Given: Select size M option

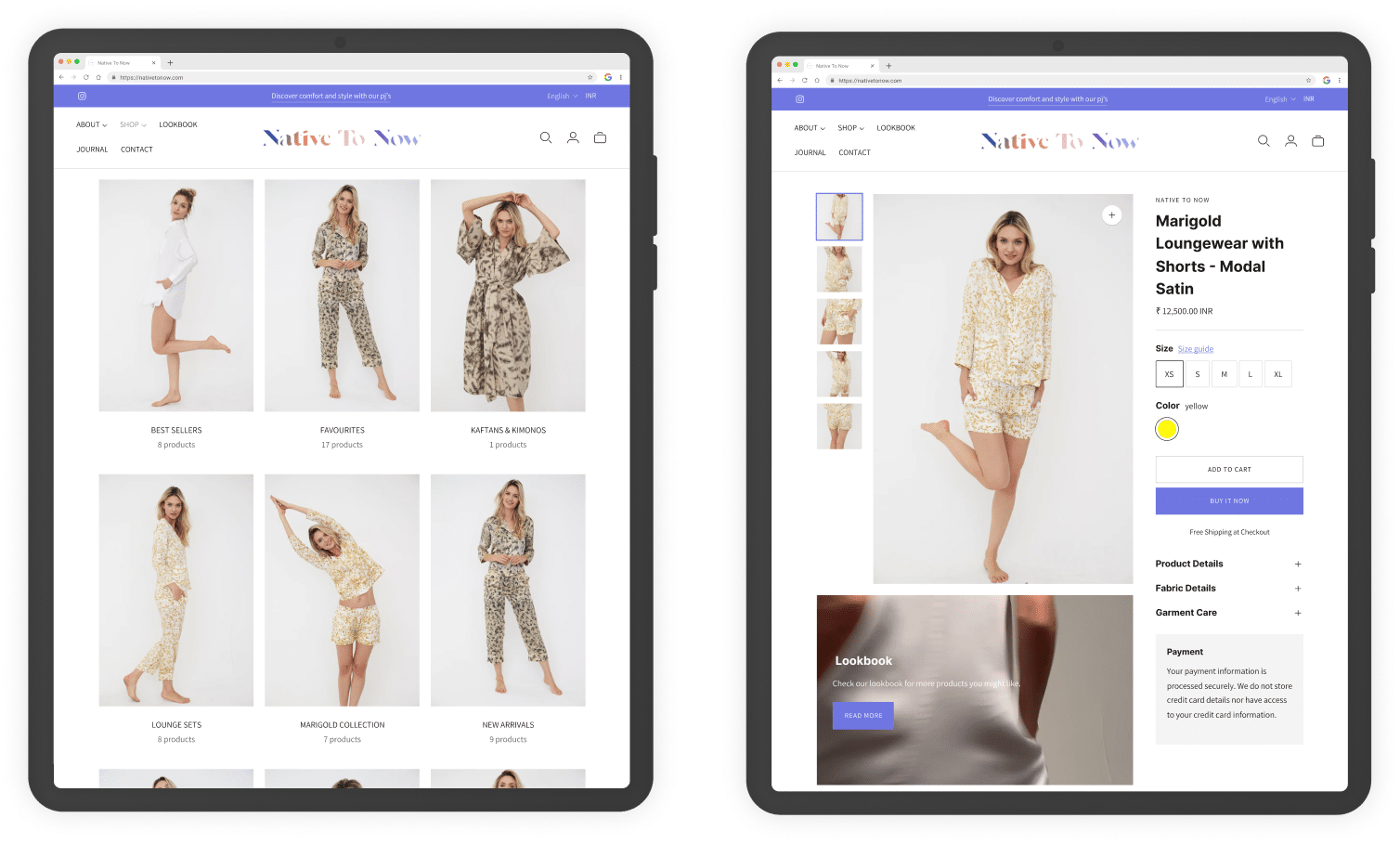Looking at the screenshot, I should 1224,374.
